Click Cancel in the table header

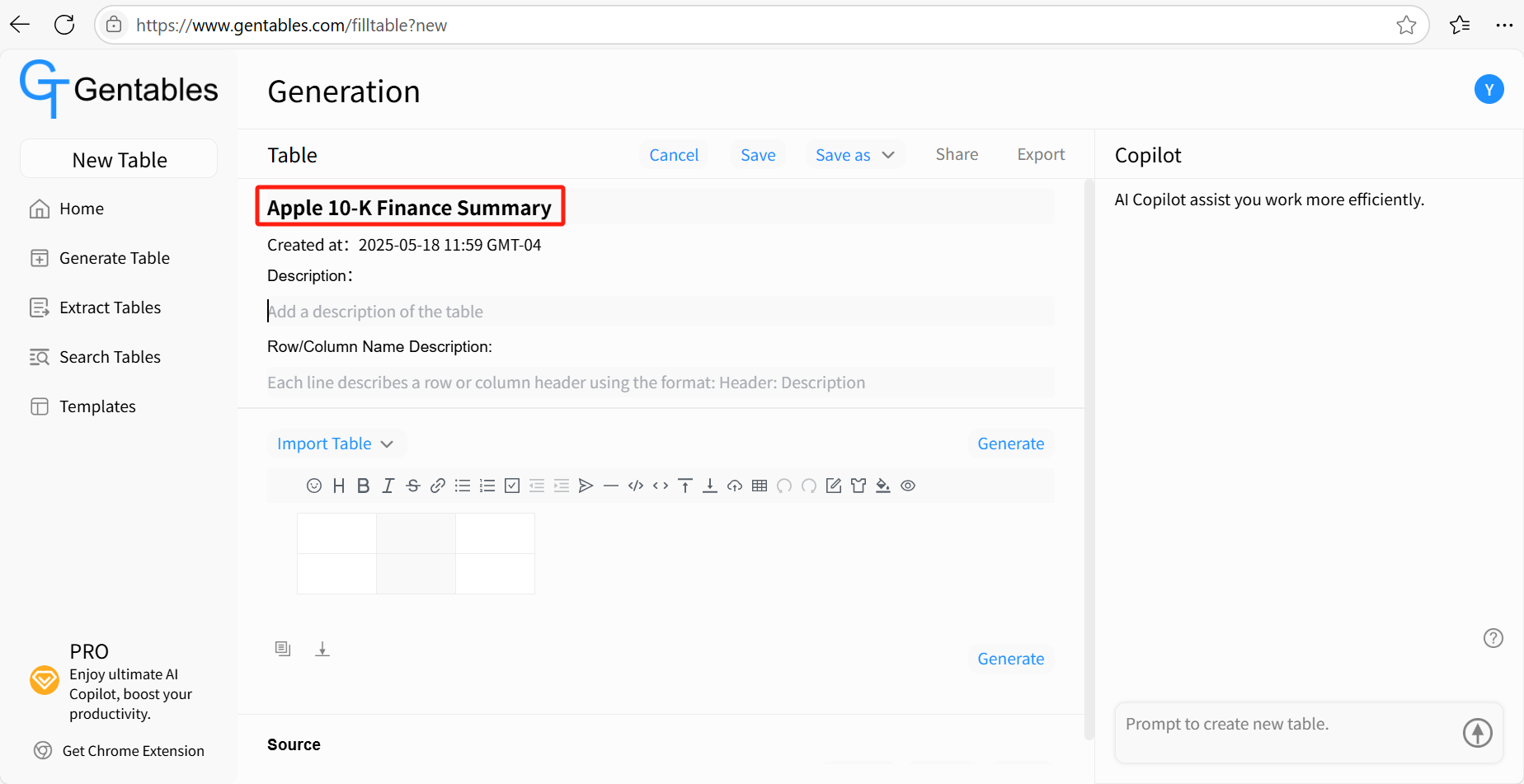(x=674, y=155)
